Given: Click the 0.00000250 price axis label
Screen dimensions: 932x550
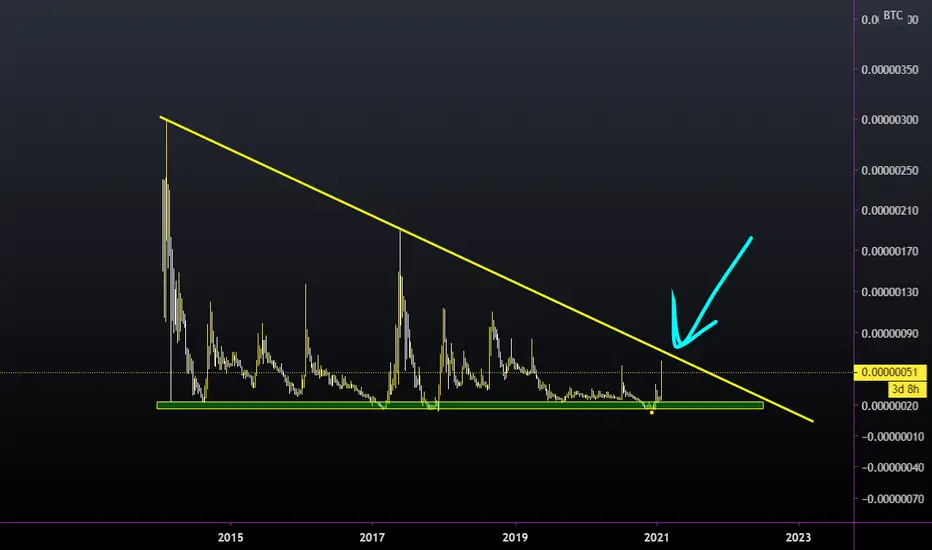Looking at the screenshot, I should click(890, 171).
